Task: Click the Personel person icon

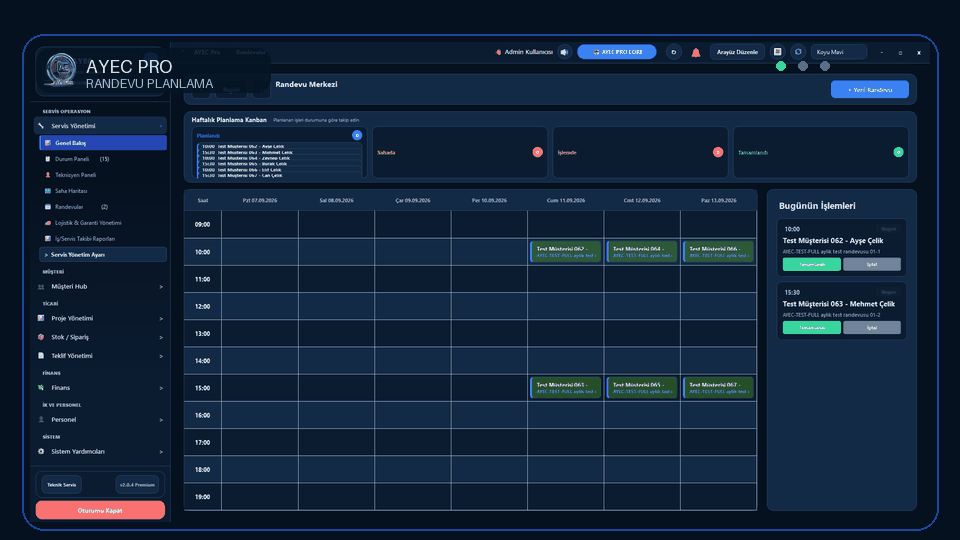Action: (41, 420)
